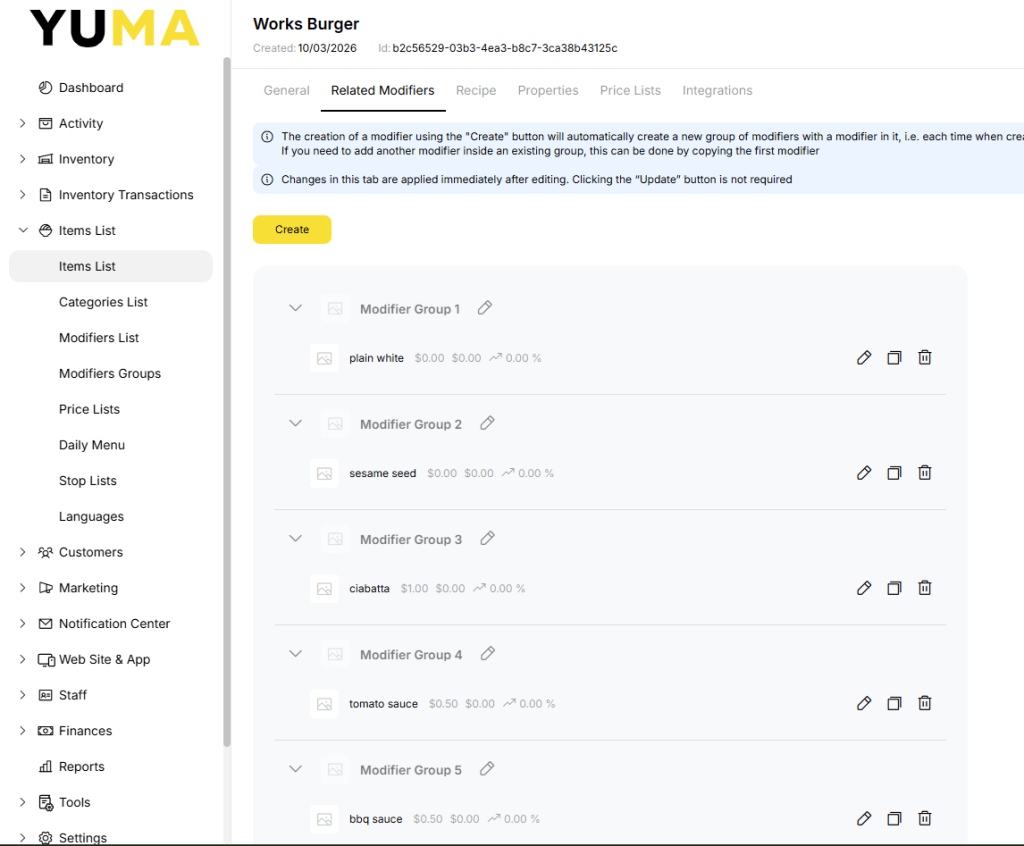Viewport: 1024px width, 846px height.
Task: Click the sidebar vertical scrollbar
Action: coord(227,402)
